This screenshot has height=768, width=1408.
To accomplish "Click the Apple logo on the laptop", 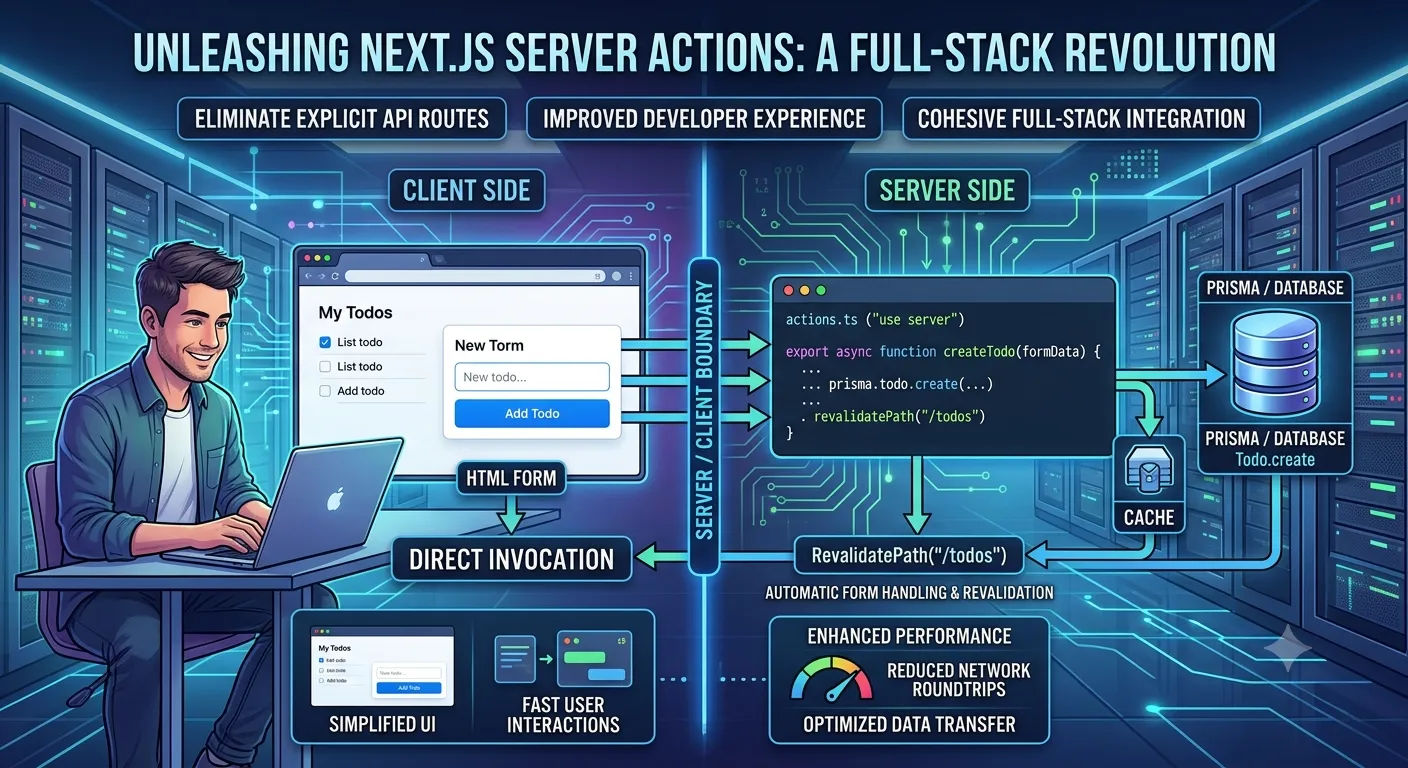I will pyautogui.click(x=335, y=498).
